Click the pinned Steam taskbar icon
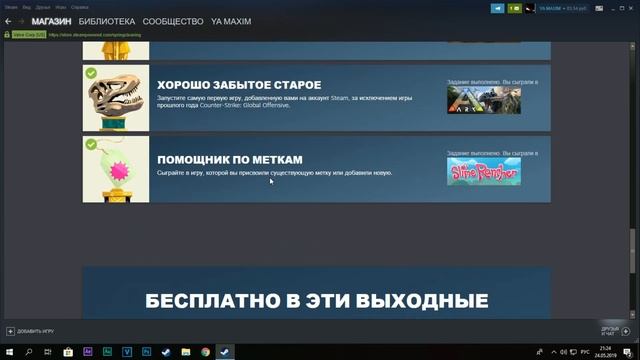 pyautogui.click(x=166, y=352)
